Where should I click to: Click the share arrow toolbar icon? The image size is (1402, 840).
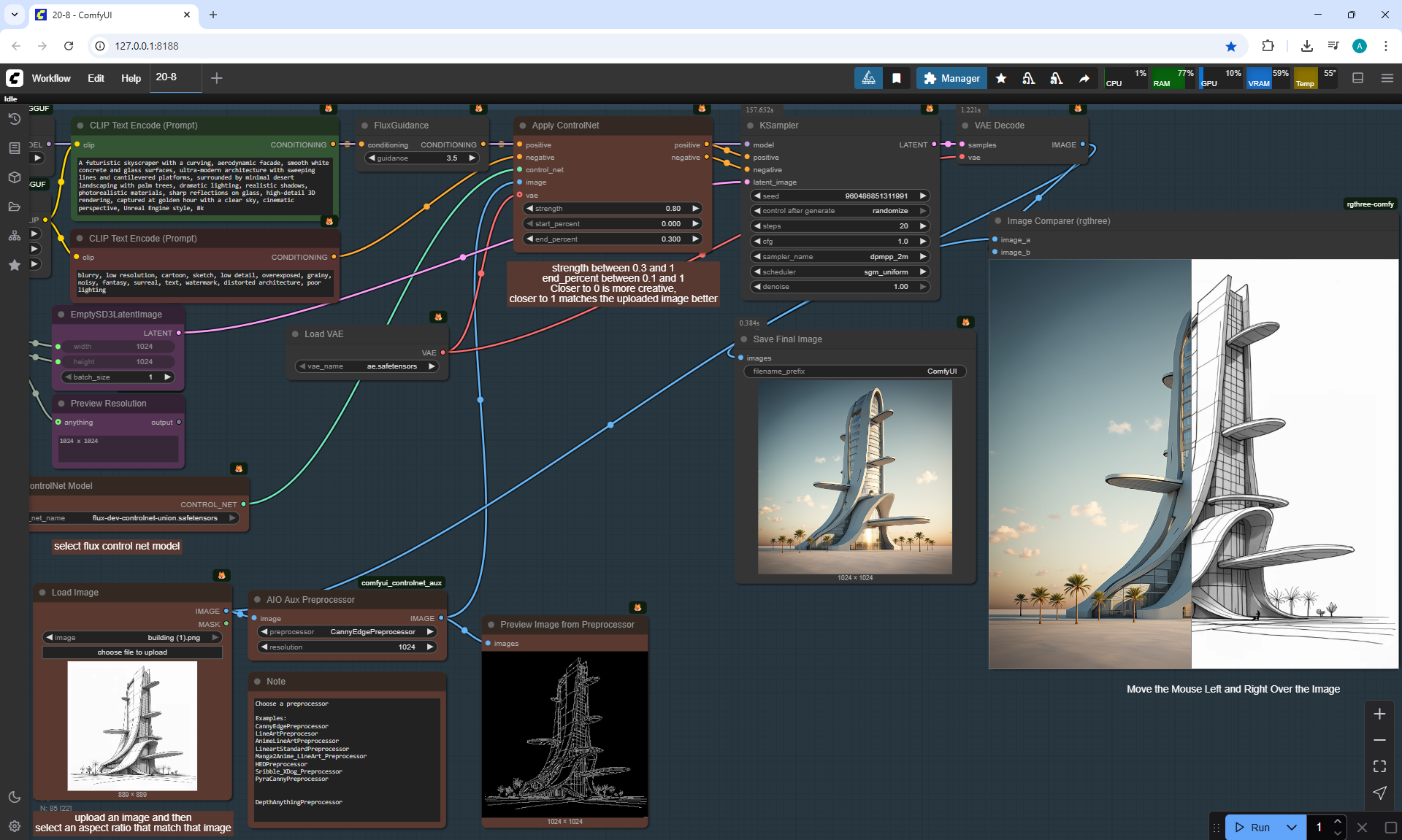point(1084,78)
